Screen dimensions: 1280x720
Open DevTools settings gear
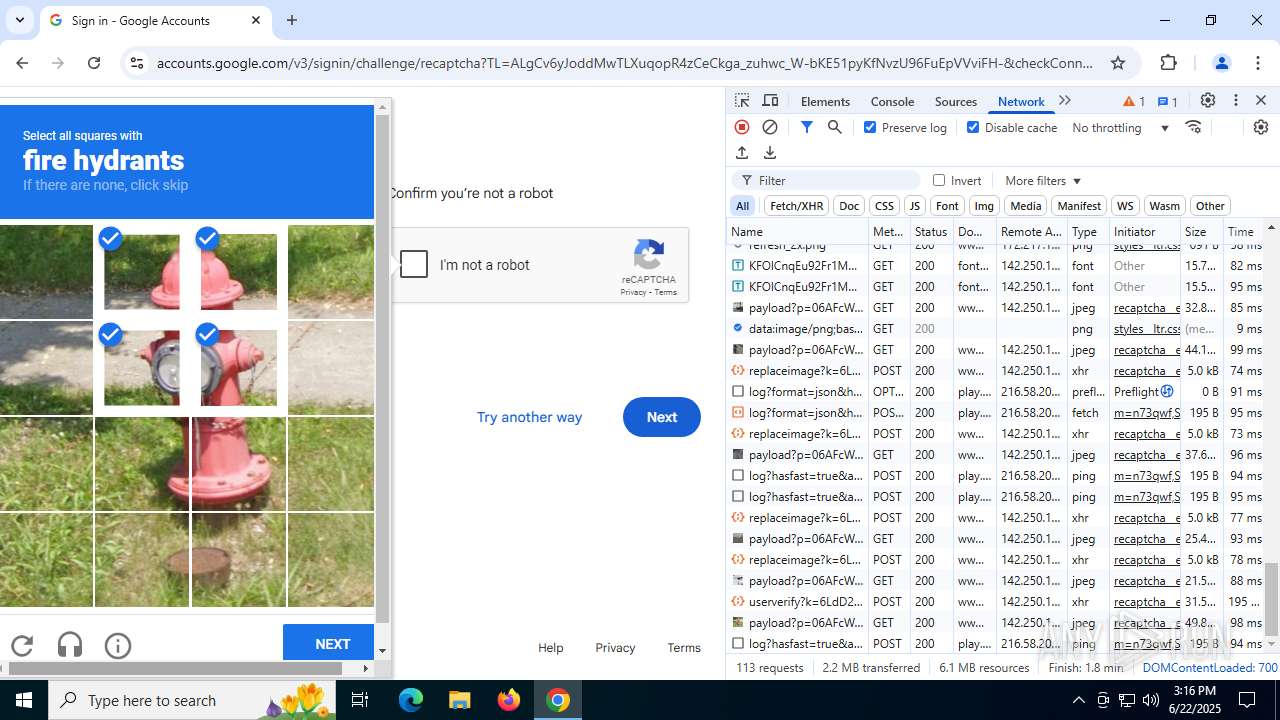pyautogui.click(x=1208, y=101)
